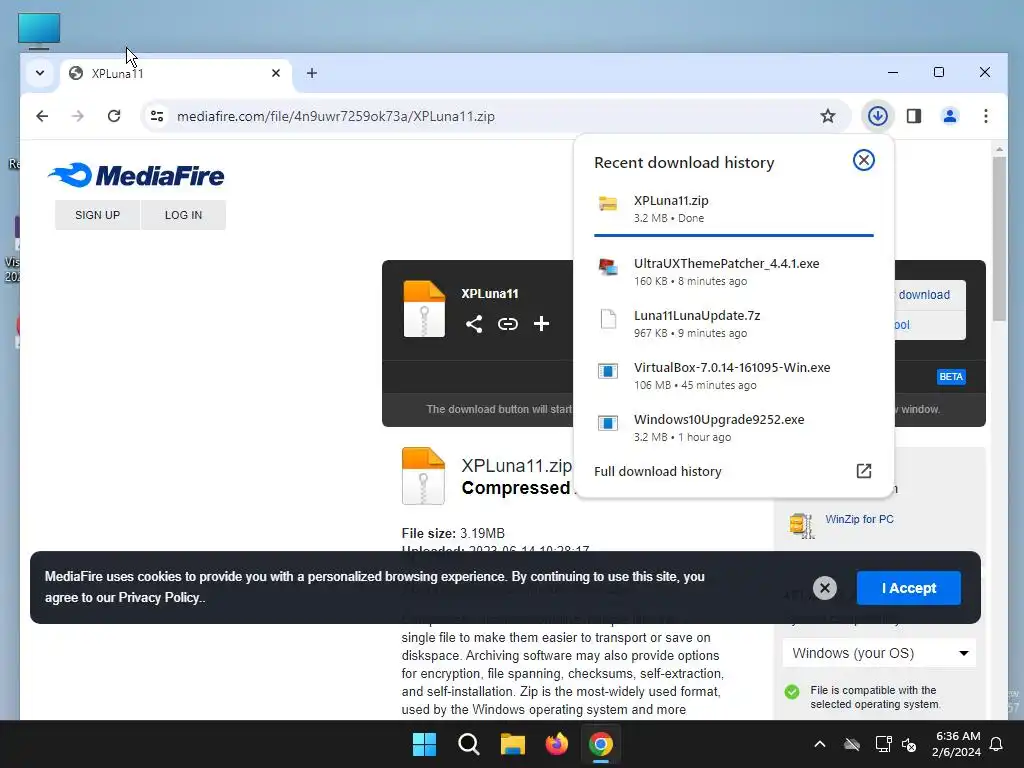The width and height of the screenshot is (1024, 768).
Task: Open the Chrome side panel
Action: tap(914, 116)
